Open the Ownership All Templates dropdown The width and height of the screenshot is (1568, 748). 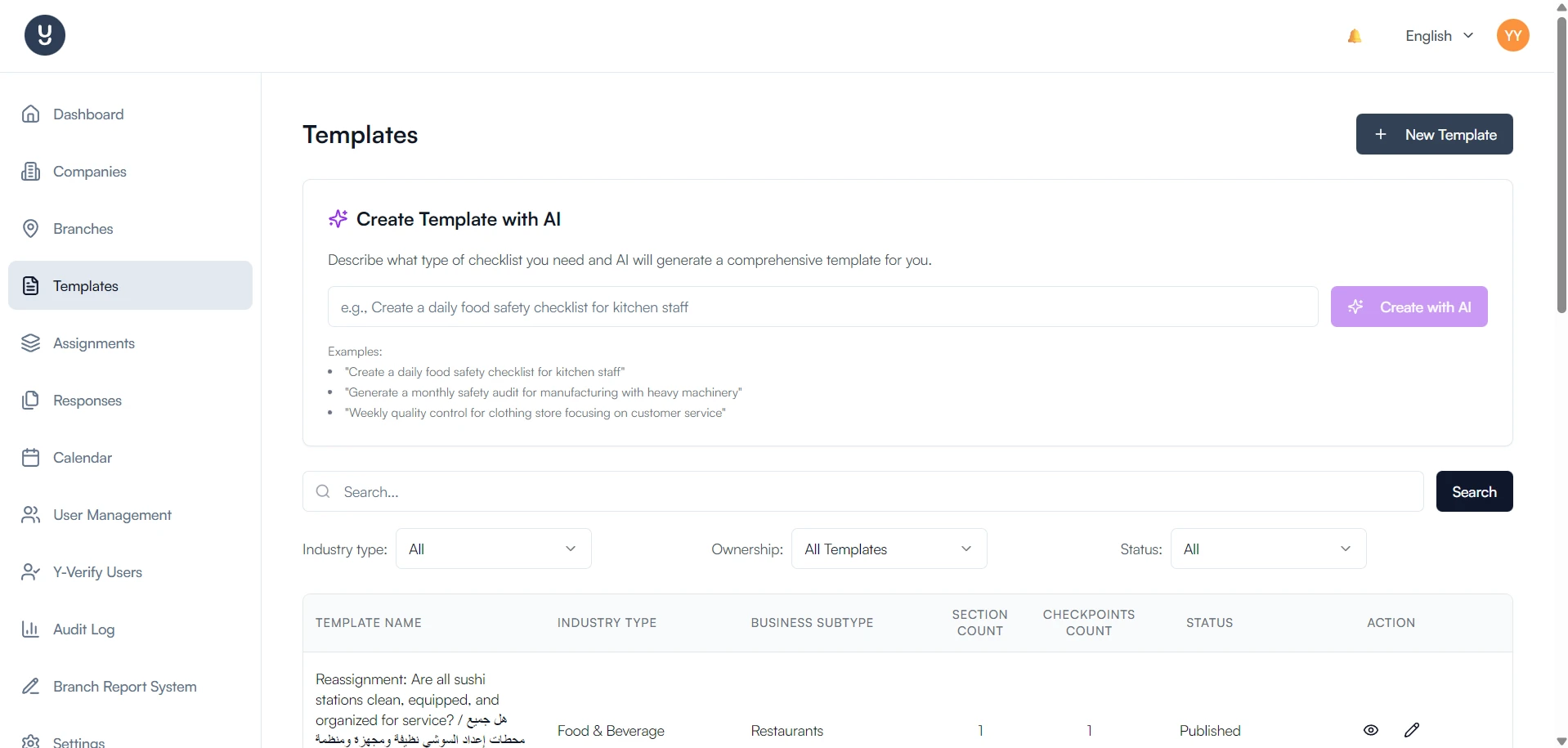coord(889,549)
